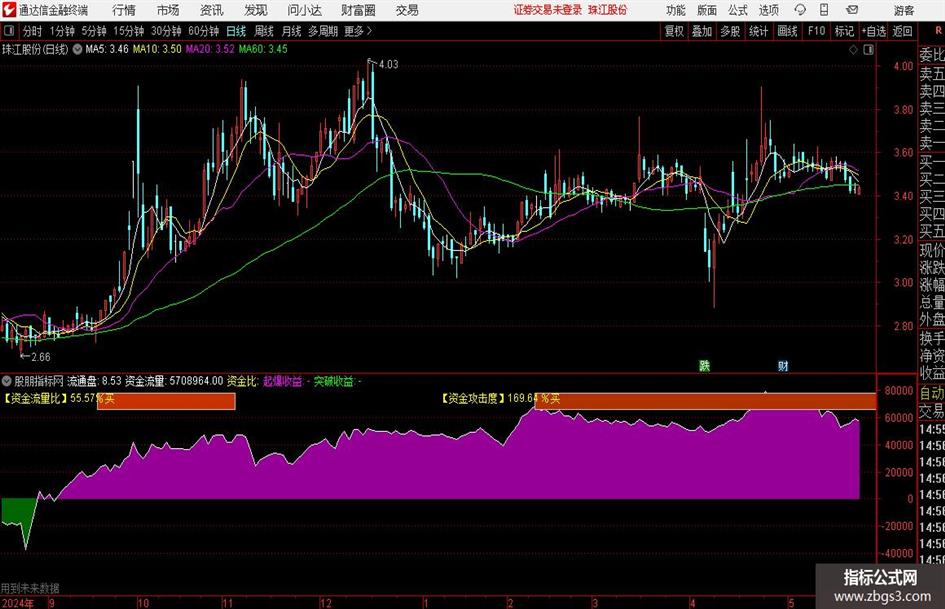Click the 流通盘: 8.53 value
The height and width of the screenshot is (609, 945).
(94, 381)
